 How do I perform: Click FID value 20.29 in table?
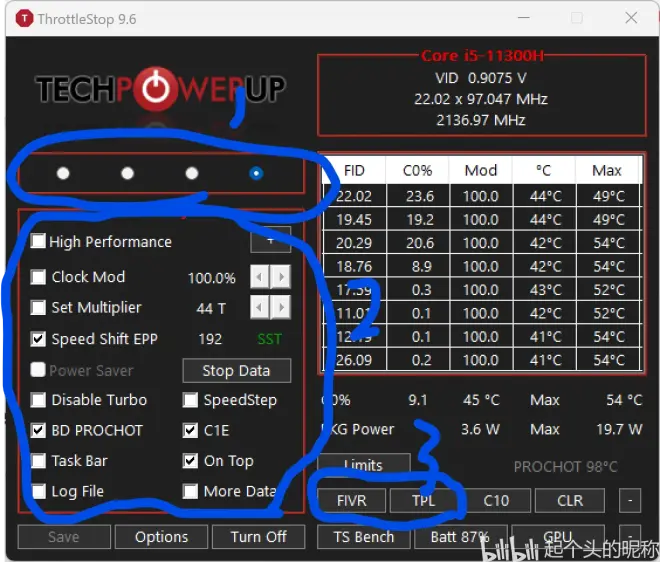tap(354, 243)
